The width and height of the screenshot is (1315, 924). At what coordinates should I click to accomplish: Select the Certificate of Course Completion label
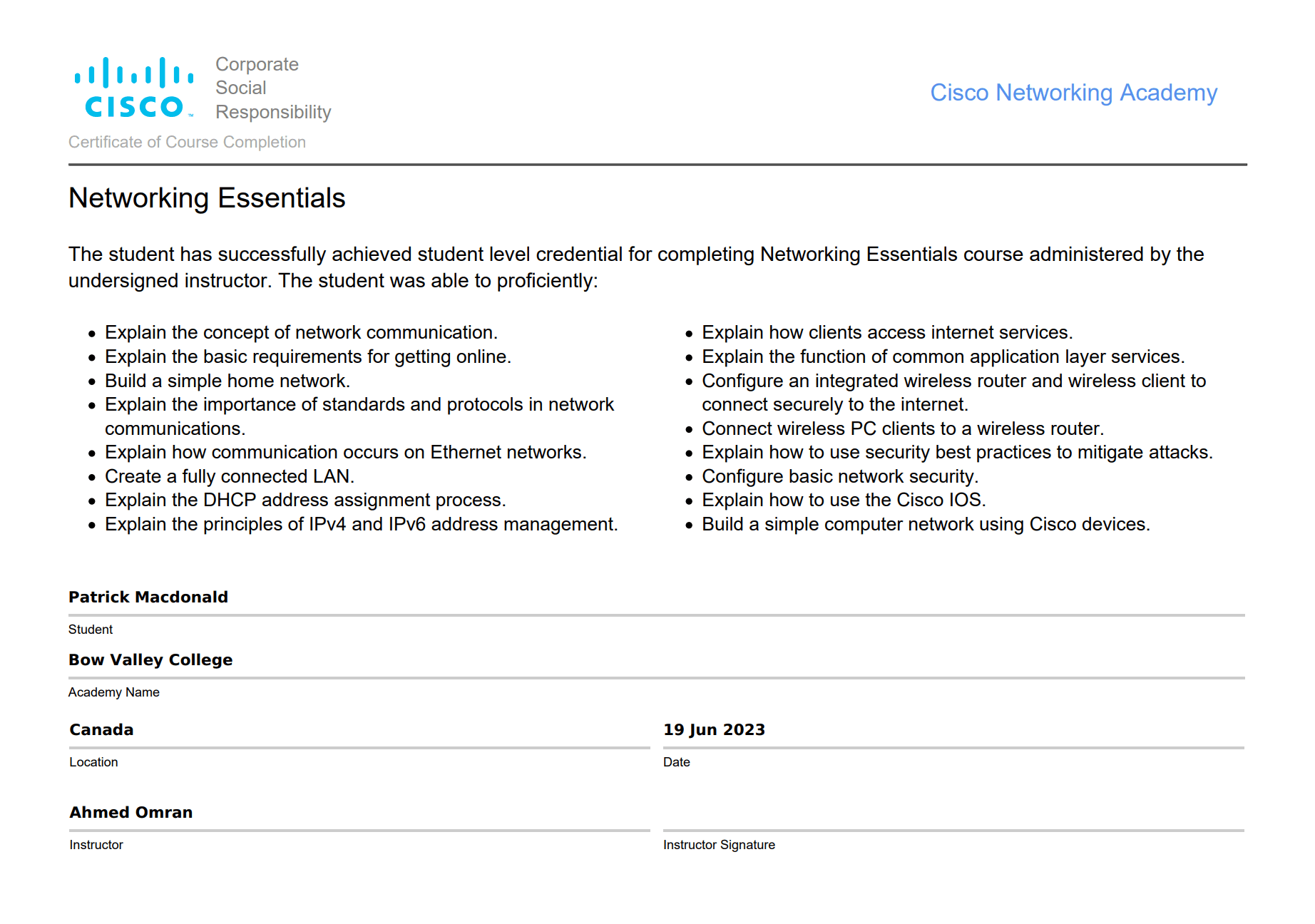187,142
